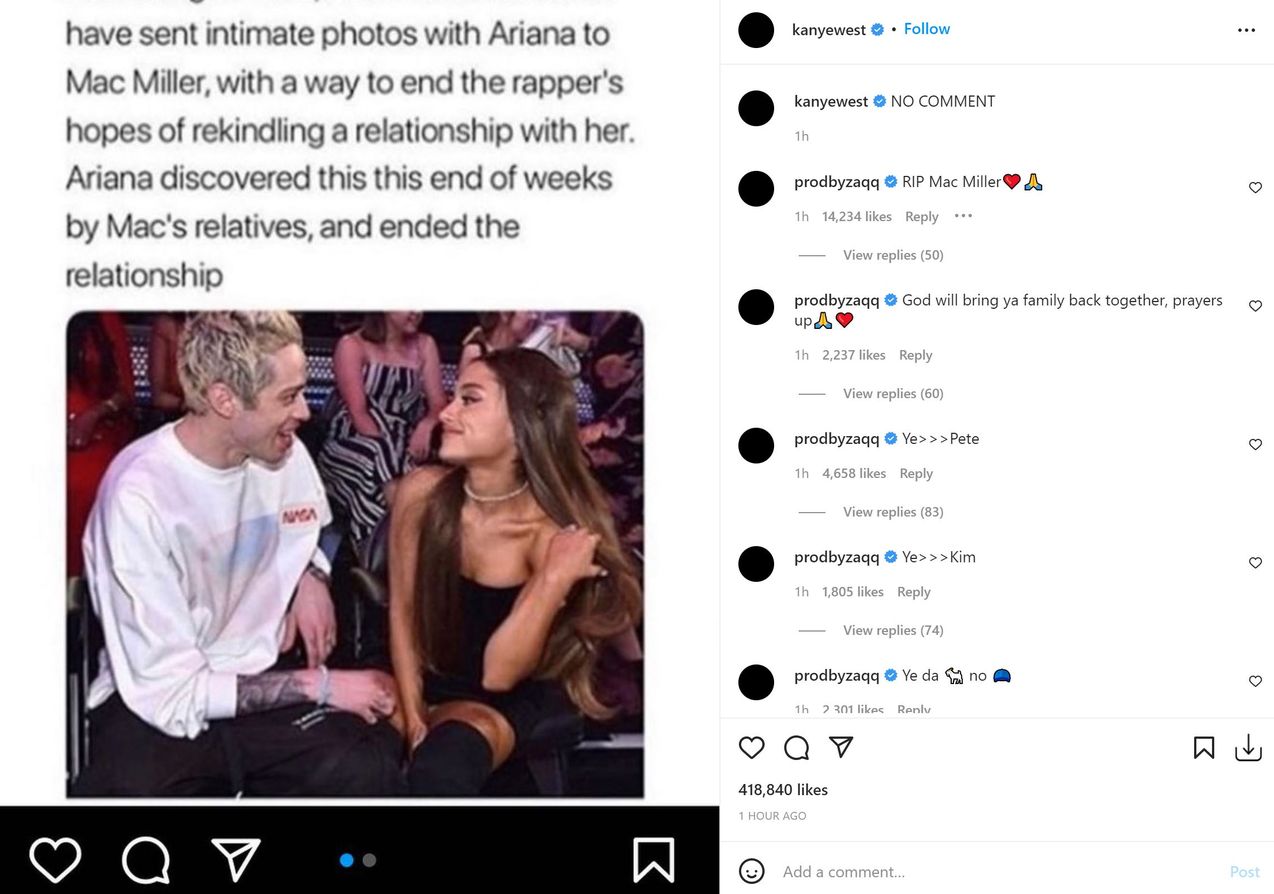Tap the large heart icon below the image
The height and width of the screenshot is (894, 1274).
55,859
